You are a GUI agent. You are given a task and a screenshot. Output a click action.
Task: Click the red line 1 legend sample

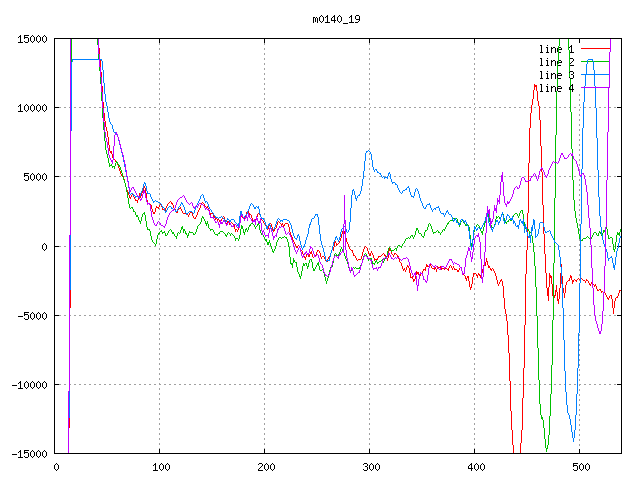pyautogui.click(x=595, y=49)
